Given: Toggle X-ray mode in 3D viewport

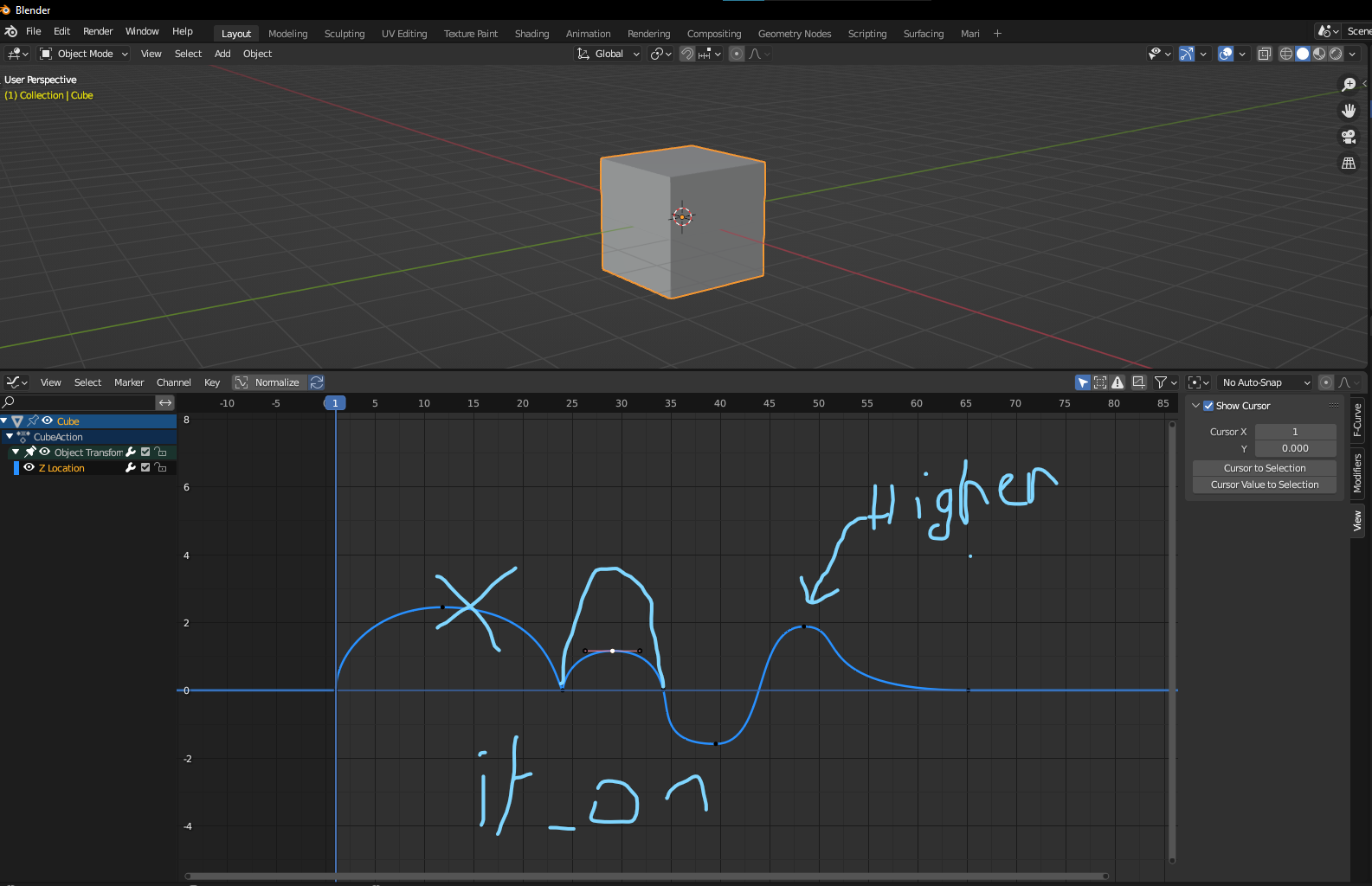Looking at the screenshot, I should point(1264,54).
